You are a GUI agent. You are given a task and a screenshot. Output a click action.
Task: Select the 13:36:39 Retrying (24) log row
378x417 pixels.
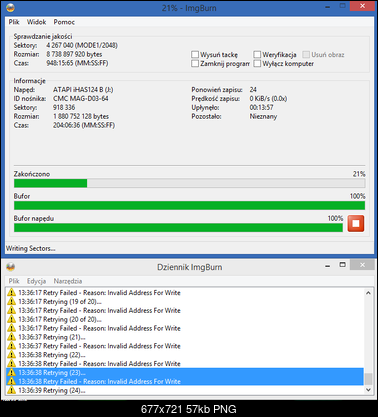[x=185, y=390]
